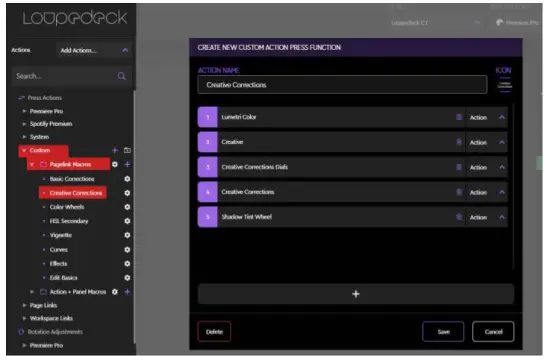Select Basic Corrections macro in tree
The height and width of the screenshot is (360, 550).
click(x=72, y=179)
